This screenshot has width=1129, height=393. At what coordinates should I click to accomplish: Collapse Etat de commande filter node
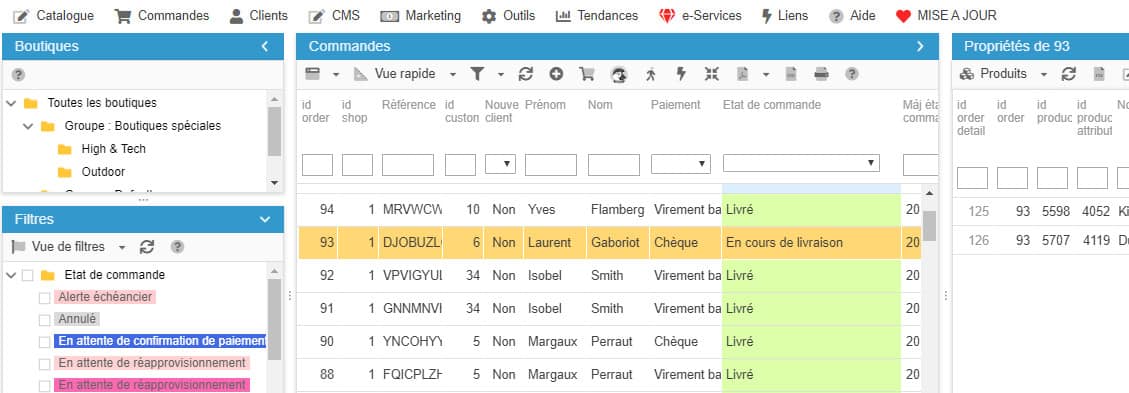click(x=11, y=275)
